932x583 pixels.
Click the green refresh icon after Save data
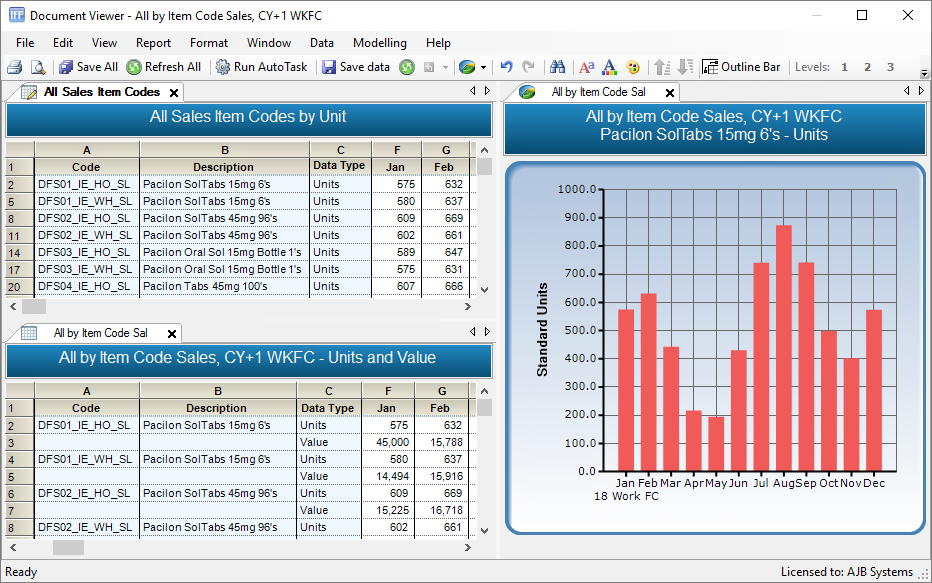[407, 67]
